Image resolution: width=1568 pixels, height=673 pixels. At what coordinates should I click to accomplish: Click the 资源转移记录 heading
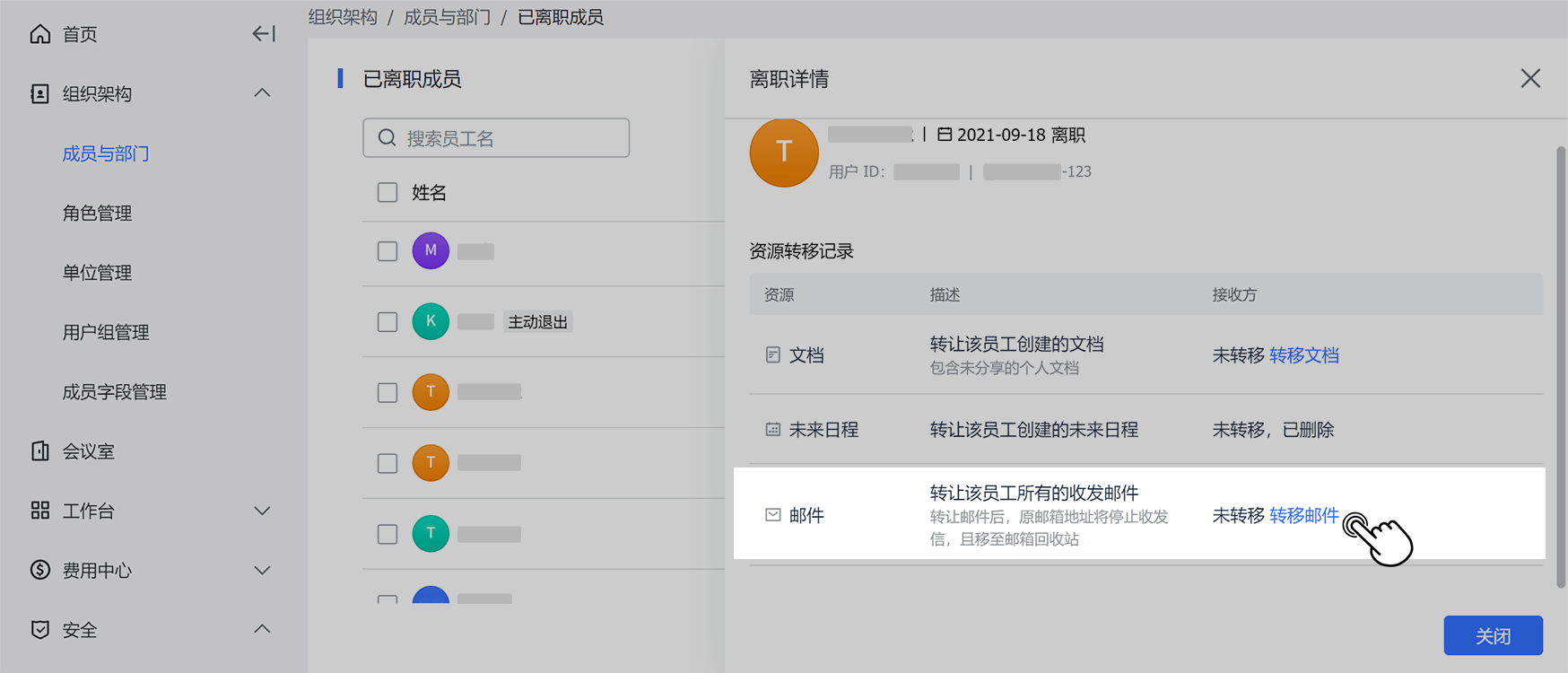click(x=801, y=250)
